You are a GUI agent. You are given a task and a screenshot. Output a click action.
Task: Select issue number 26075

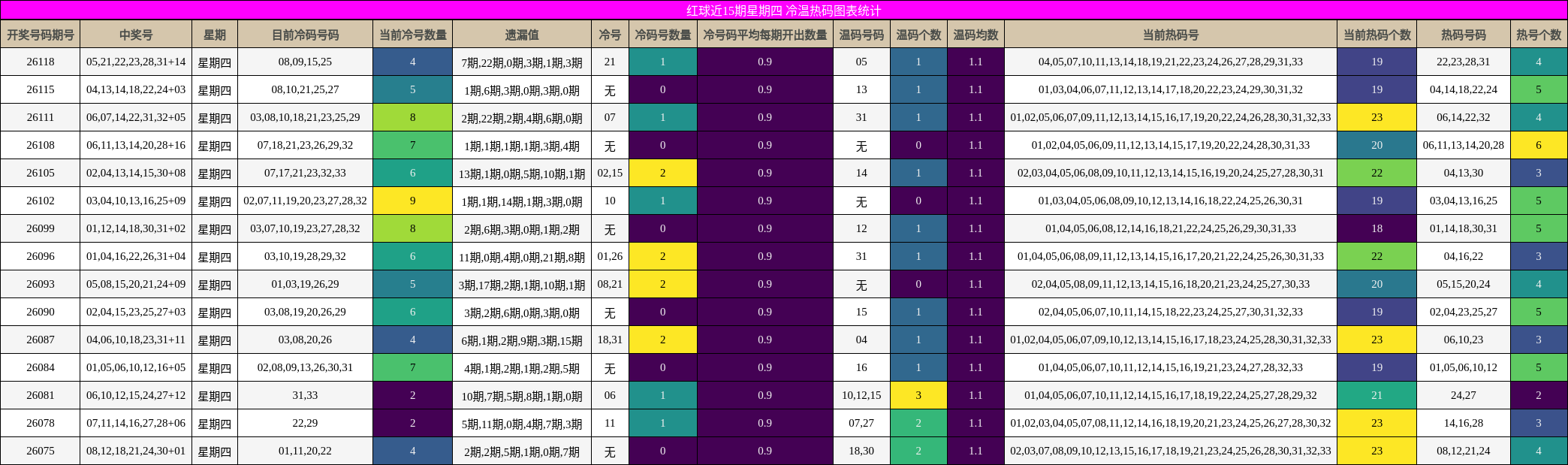point(41,451)
